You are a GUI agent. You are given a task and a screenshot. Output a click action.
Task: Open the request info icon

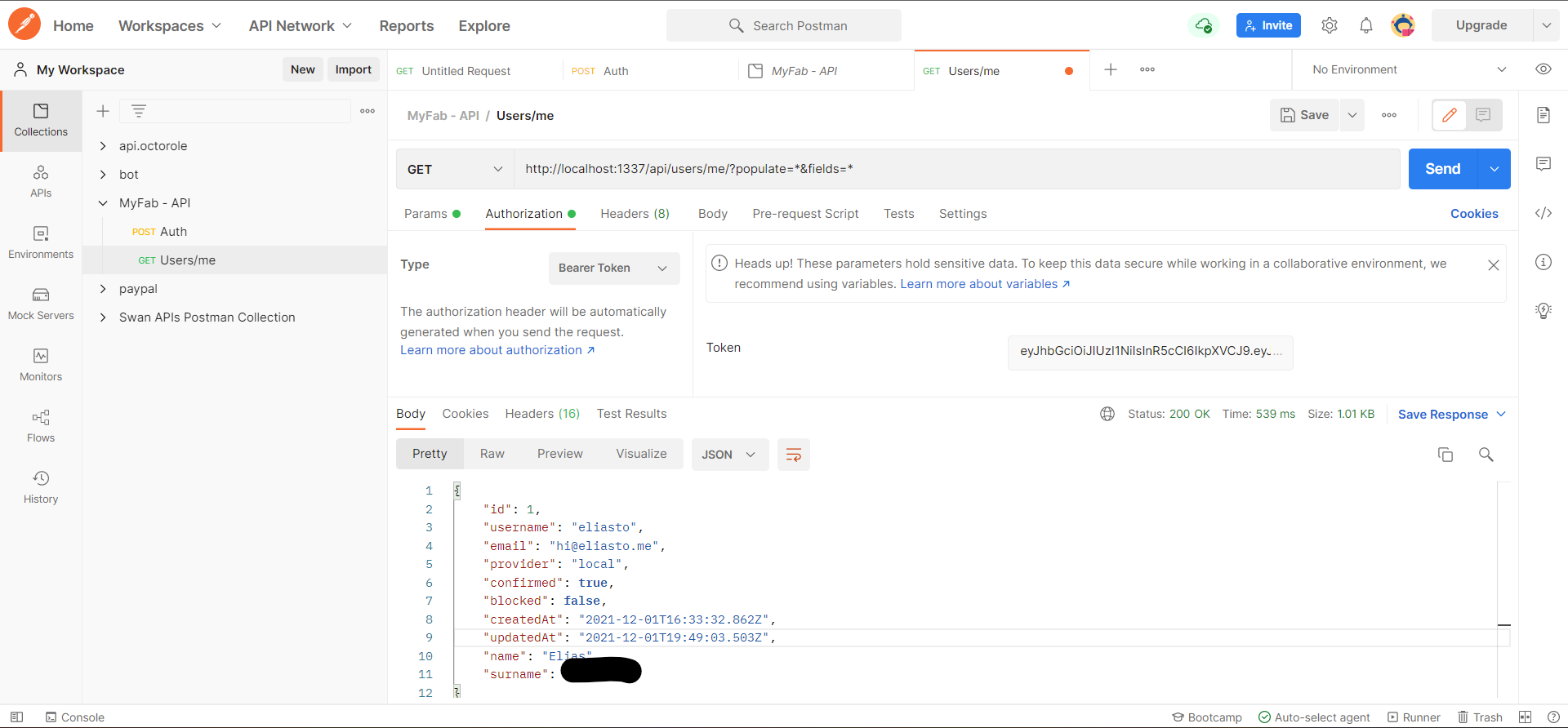pos(1543,262)
